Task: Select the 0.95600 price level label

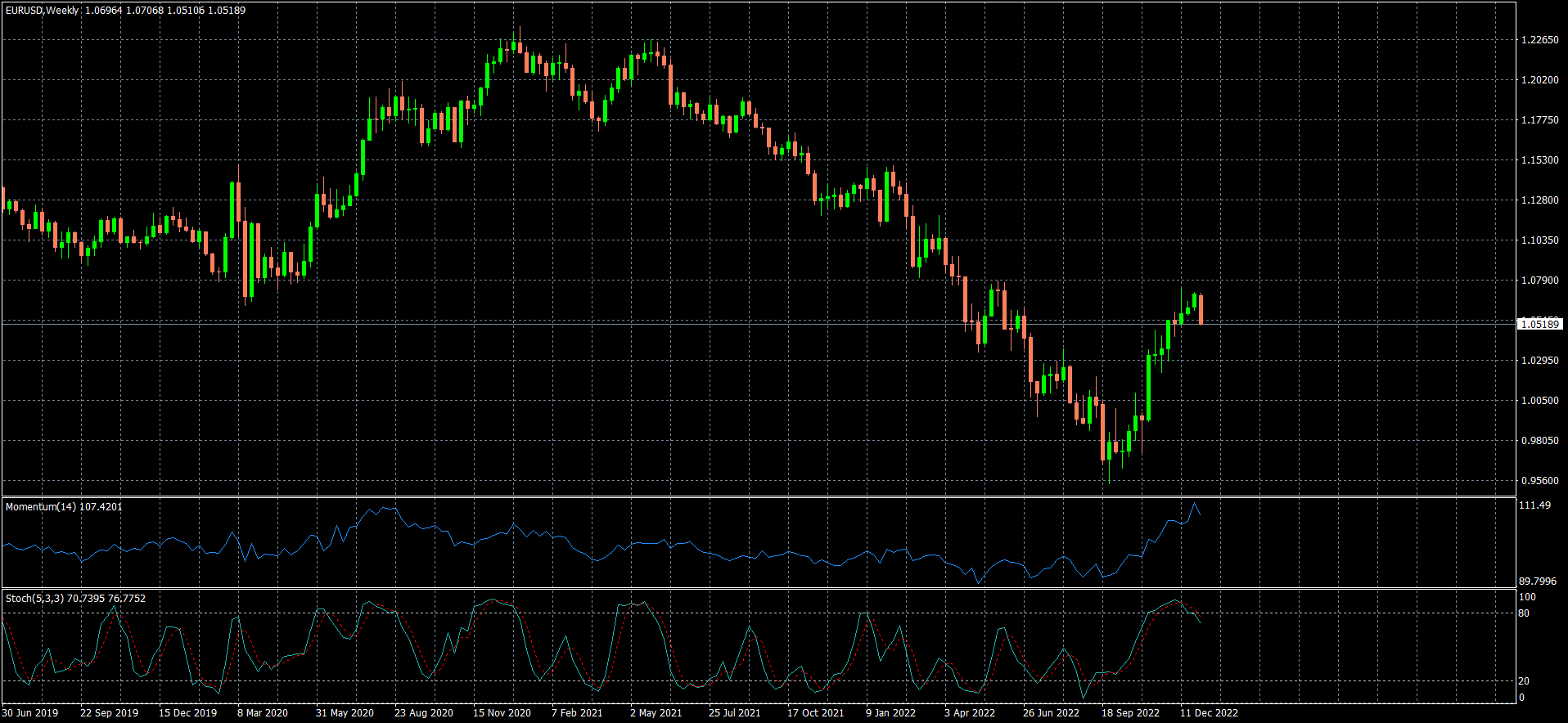Action: (x=1539, y=481)
